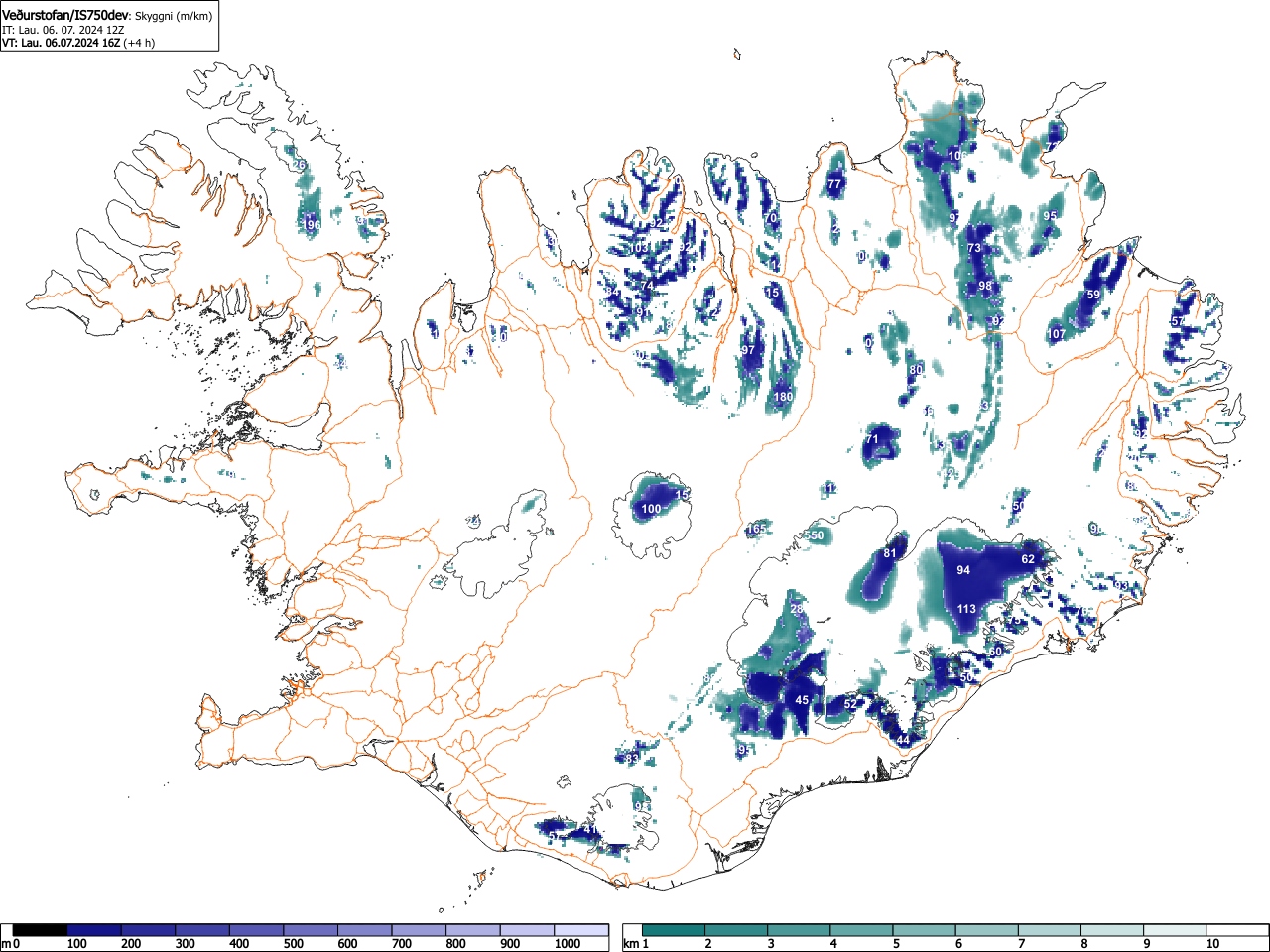The image size is (1270, 952).
Task: Pick the 400–500 m purple-blue legend swatch
Action: [257, 930]
